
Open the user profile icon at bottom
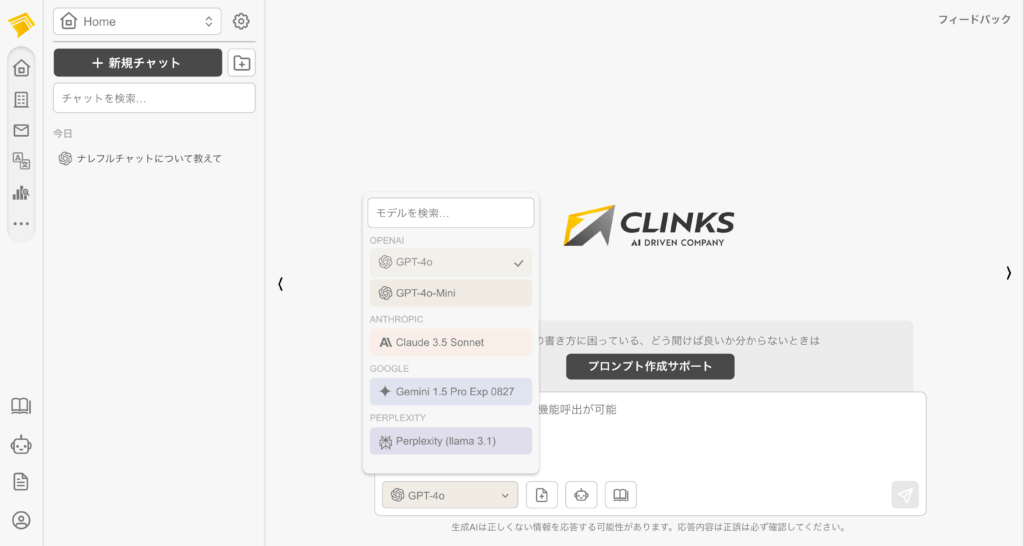(x=21, y=520)
